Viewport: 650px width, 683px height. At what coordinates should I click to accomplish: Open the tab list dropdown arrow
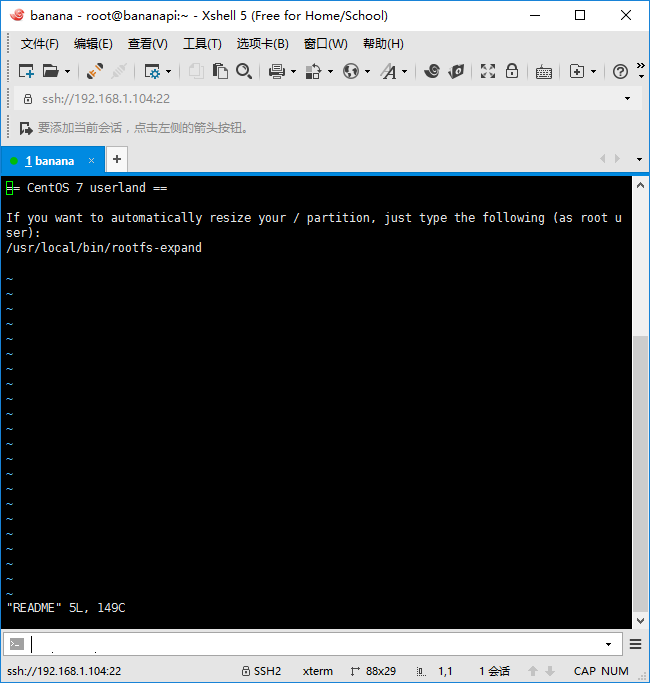[x=639, y=159]
